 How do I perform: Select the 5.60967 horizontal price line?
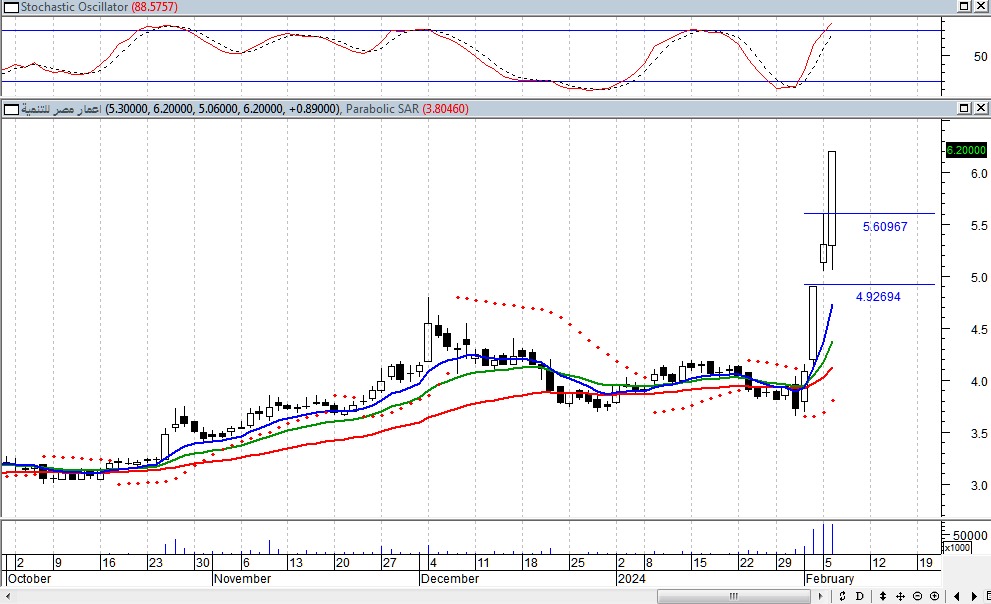[x=868, y=213]
